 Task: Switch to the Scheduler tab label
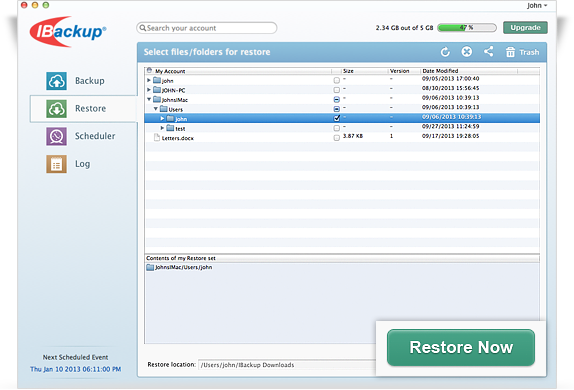[x=95, y=136]
